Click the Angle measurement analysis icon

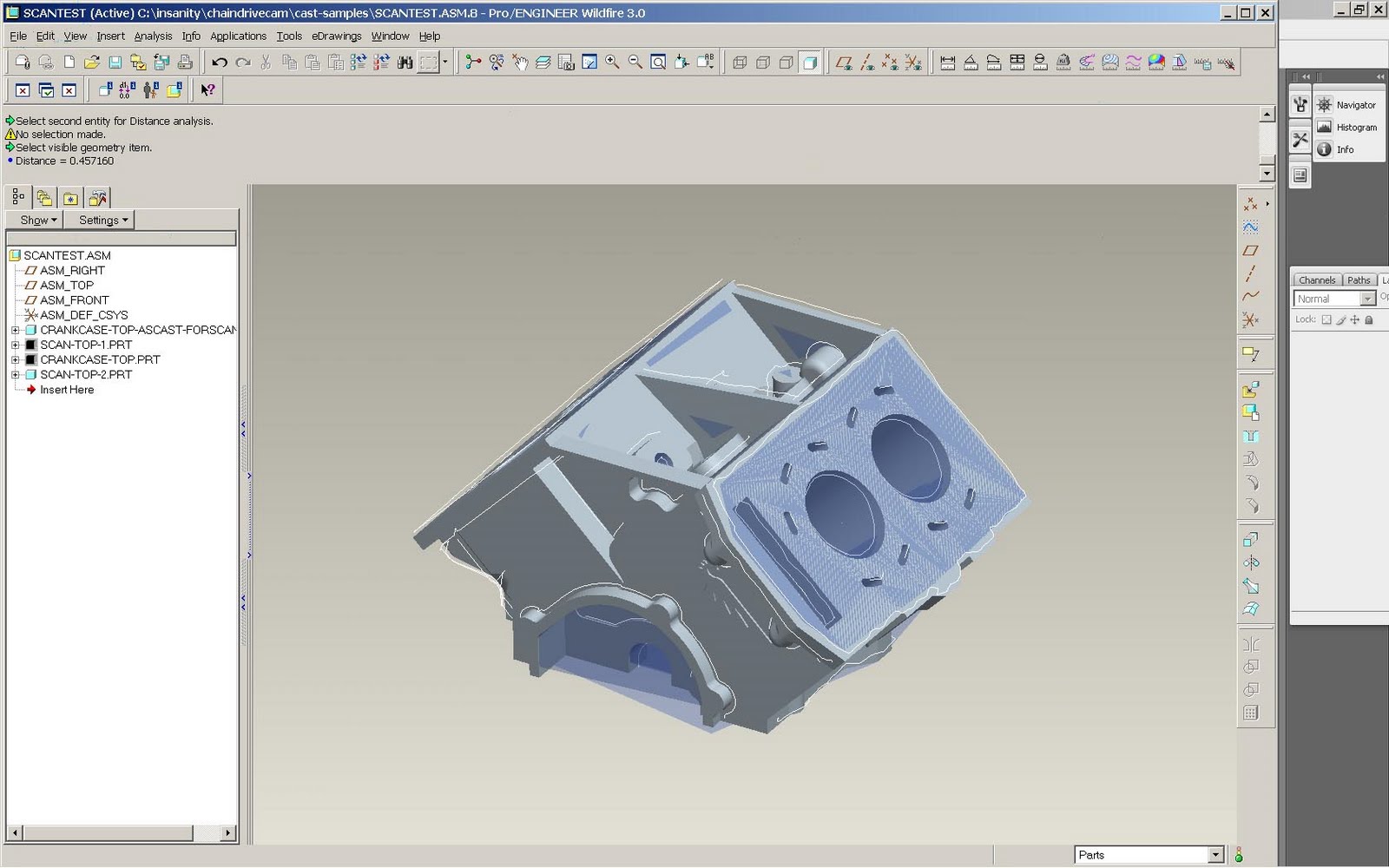(x=971, y=62)
